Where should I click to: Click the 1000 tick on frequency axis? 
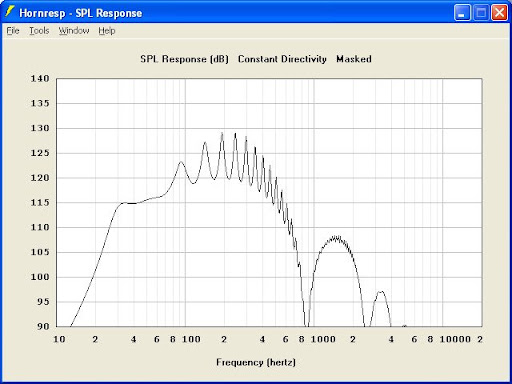[323, 339]
